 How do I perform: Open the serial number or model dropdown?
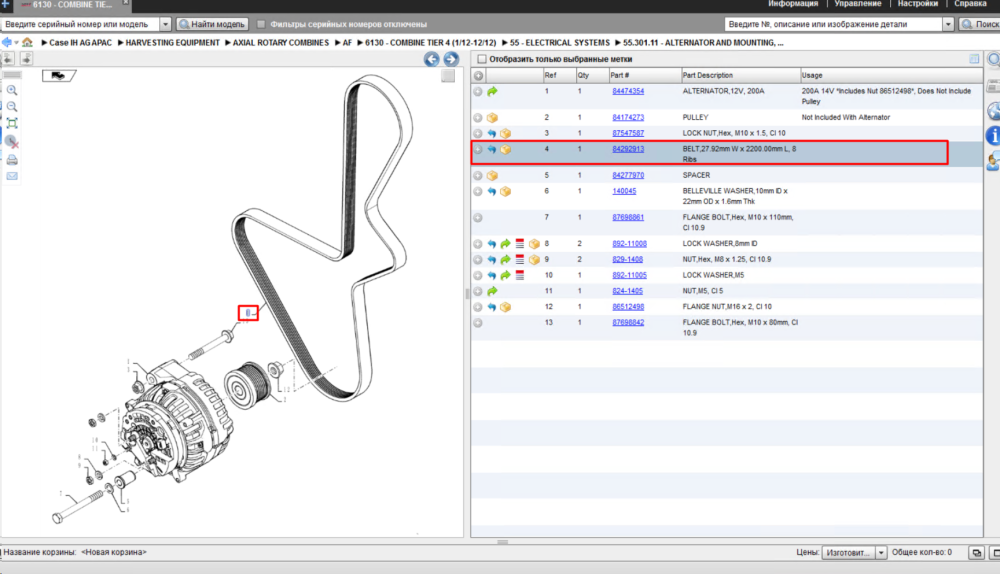coord(165,24)
